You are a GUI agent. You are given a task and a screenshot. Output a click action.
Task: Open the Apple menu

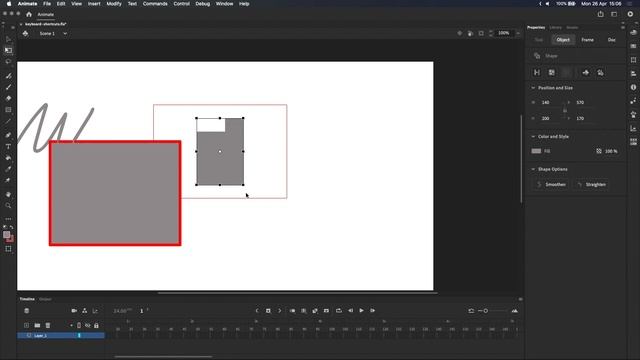9,4
